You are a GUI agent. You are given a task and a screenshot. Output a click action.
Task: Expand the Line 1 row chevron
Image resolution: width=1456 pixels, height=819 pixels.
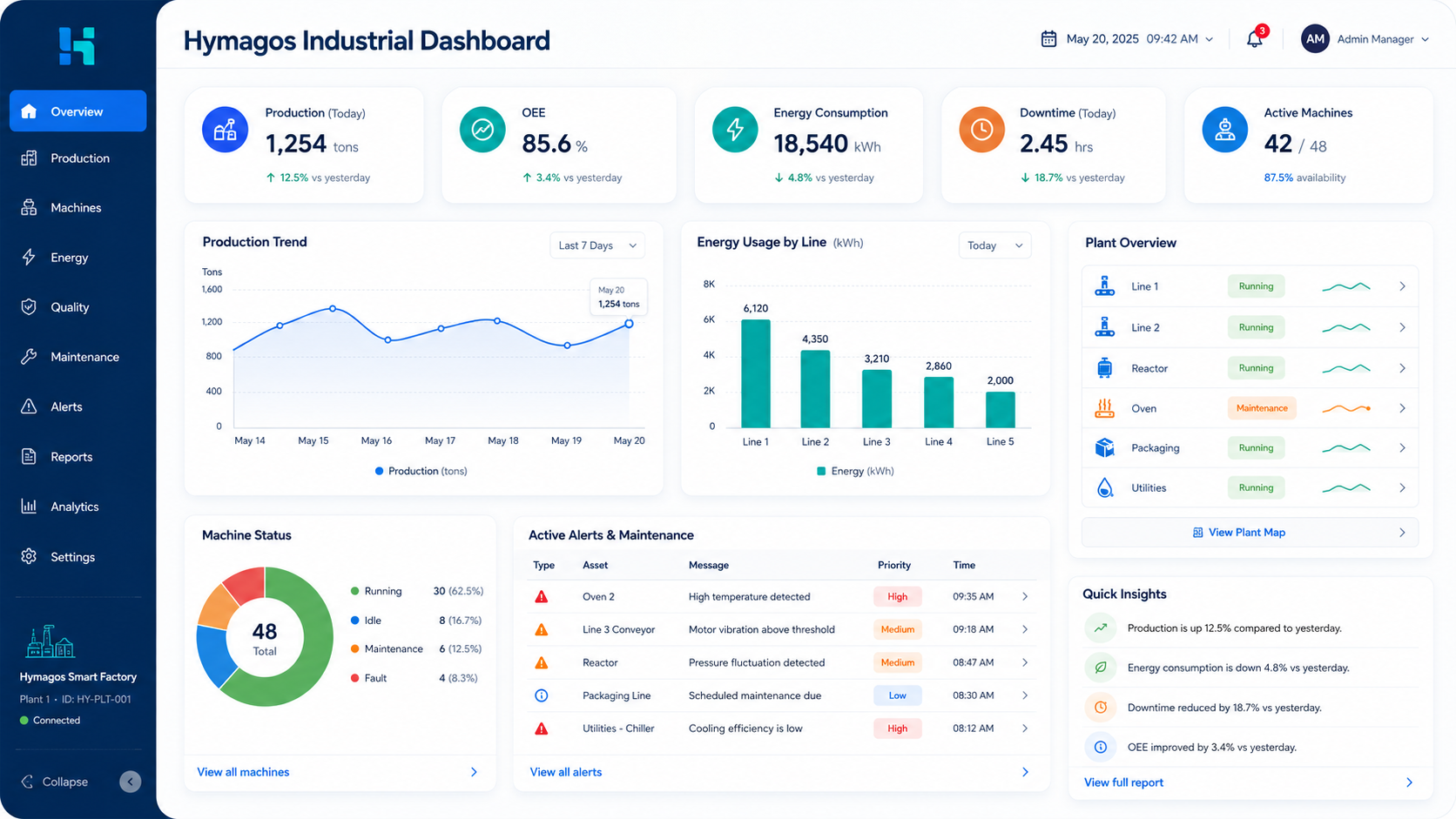(x=1402, y=286)
